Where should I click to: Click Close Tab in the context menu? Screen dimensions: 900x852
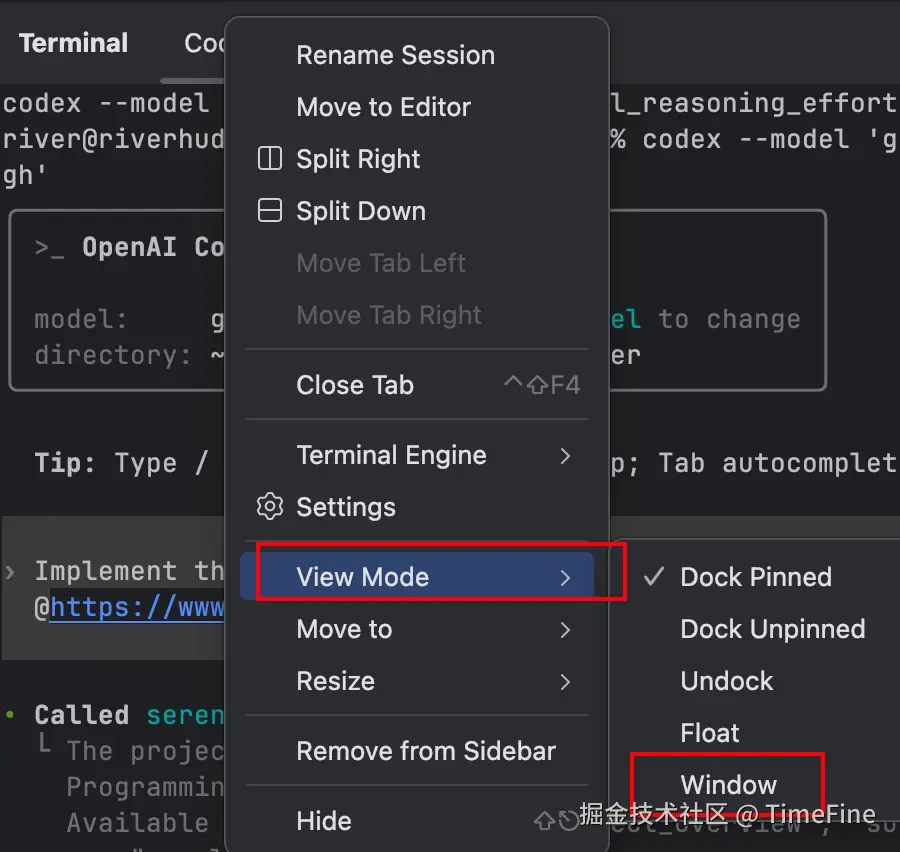coord(355,385)
